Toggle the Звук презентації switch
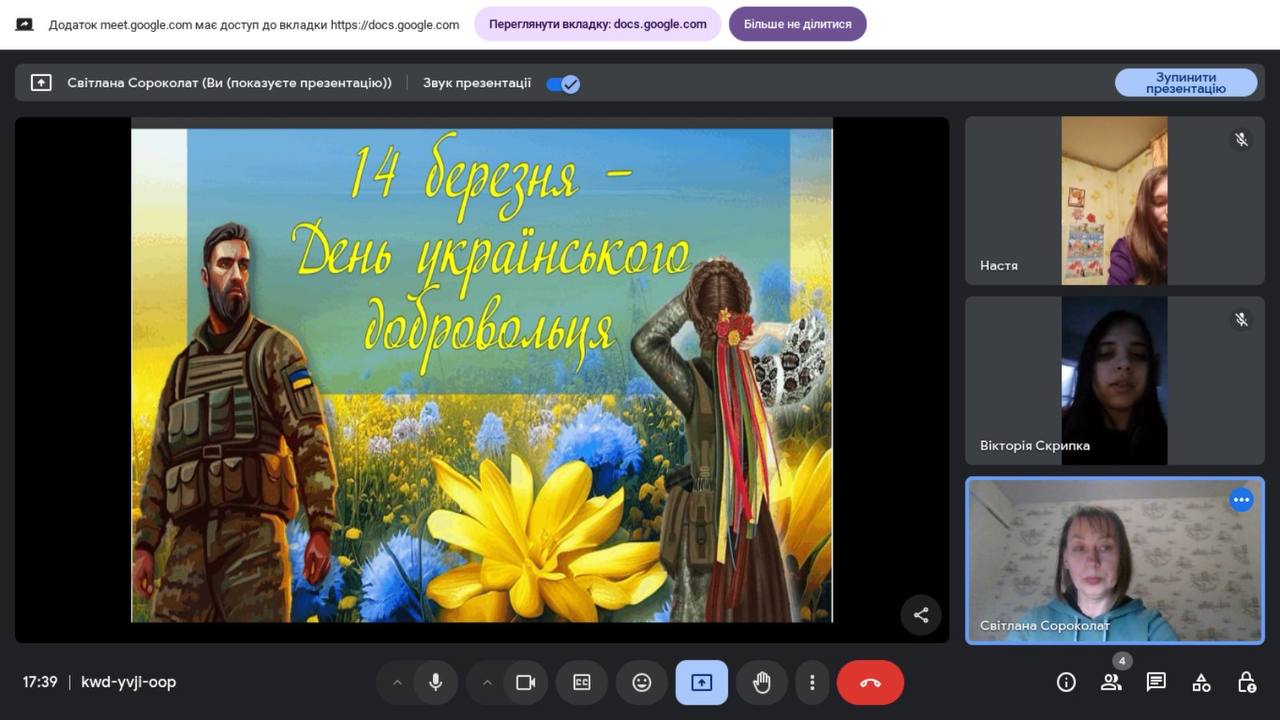1280x720 pixels. [563, 84]
